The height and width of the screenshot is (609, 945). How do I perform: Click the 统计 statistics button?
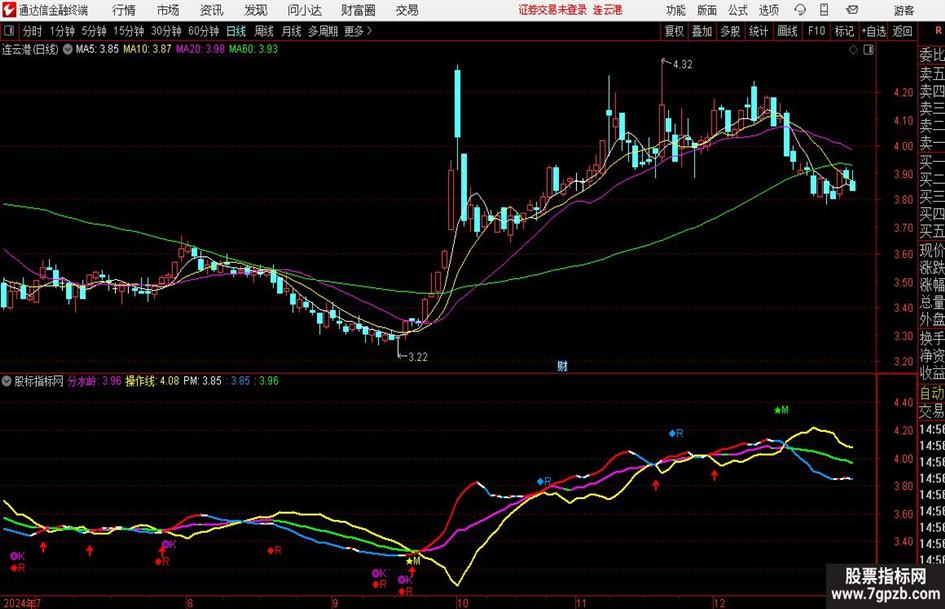758,31
